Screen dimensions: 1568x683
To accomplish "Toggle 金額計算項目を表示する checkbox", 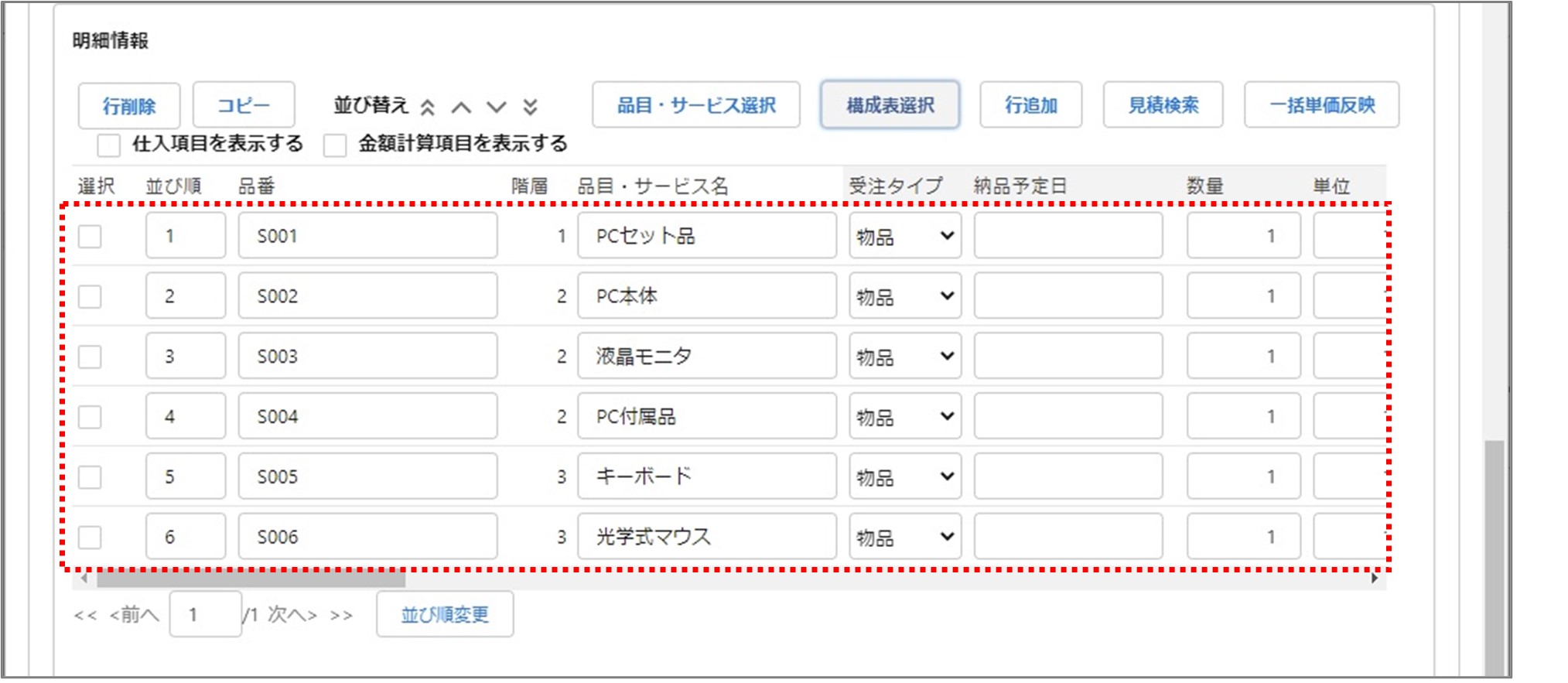I will (x=334, y=145).
